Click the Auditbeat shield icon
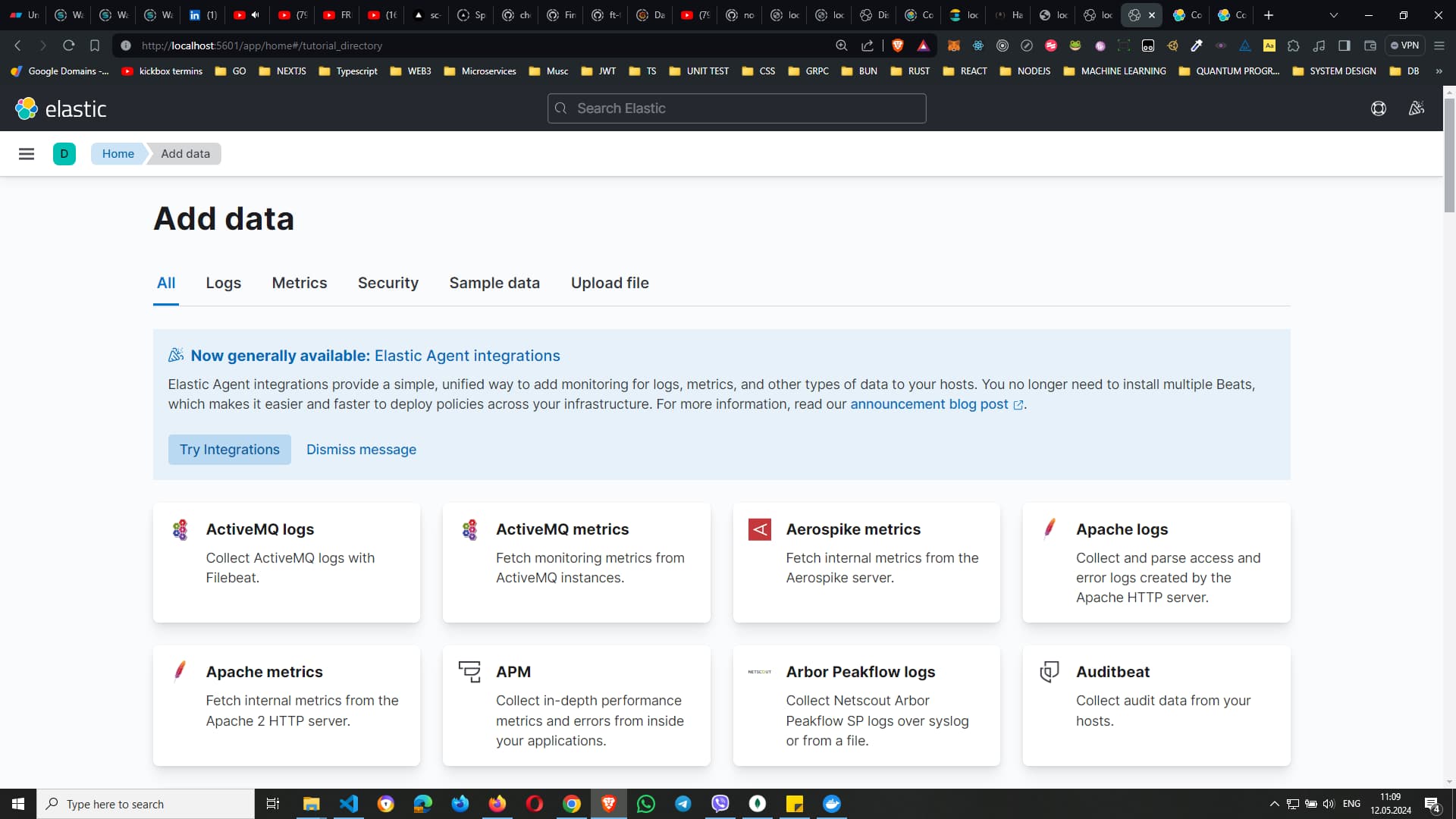1456x819 pixels. [x=1049, y=671]
